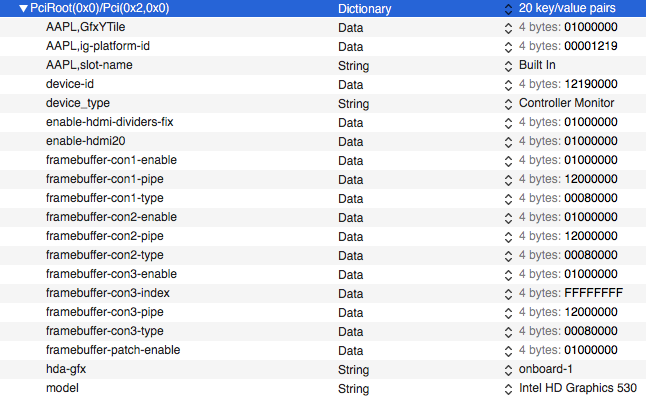Image resolution: width=646 pixels, height=397 pixels.
Task: Open type stepper for AAPL,GfxYTile row
Action: coord(508,28)
